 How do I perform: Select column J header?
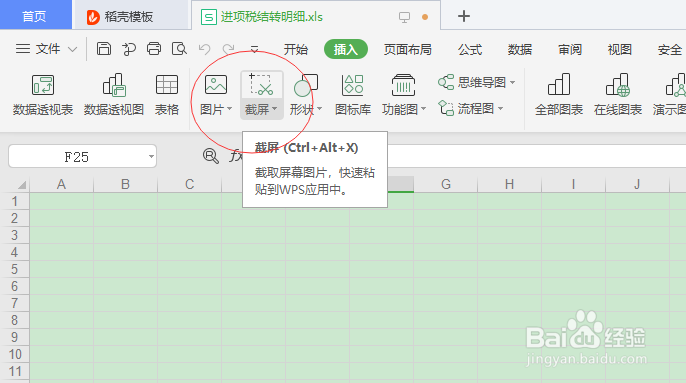click(637, 184)
